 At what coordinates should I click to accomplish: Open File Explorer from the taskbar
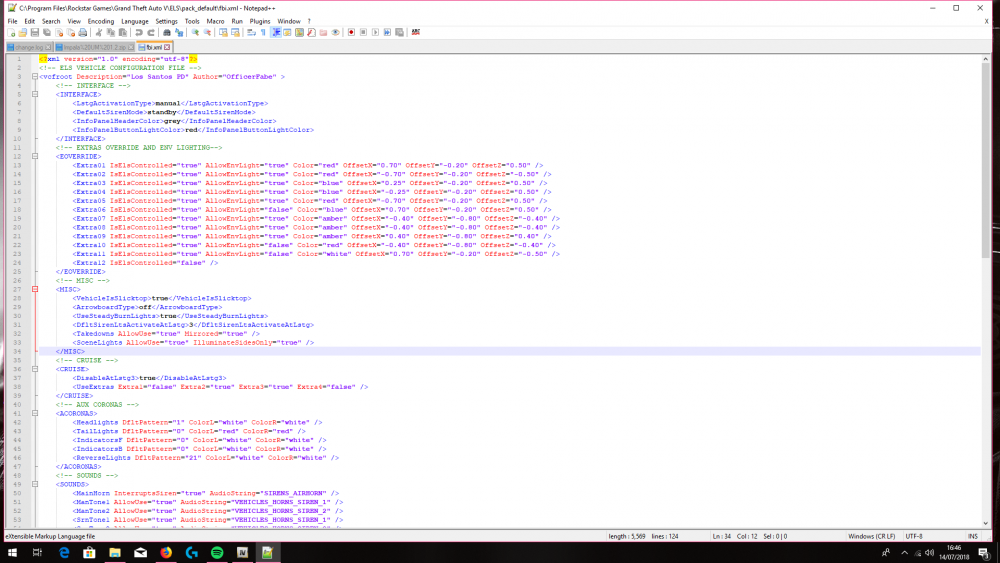pyautogui.click(x=115, y=553)
